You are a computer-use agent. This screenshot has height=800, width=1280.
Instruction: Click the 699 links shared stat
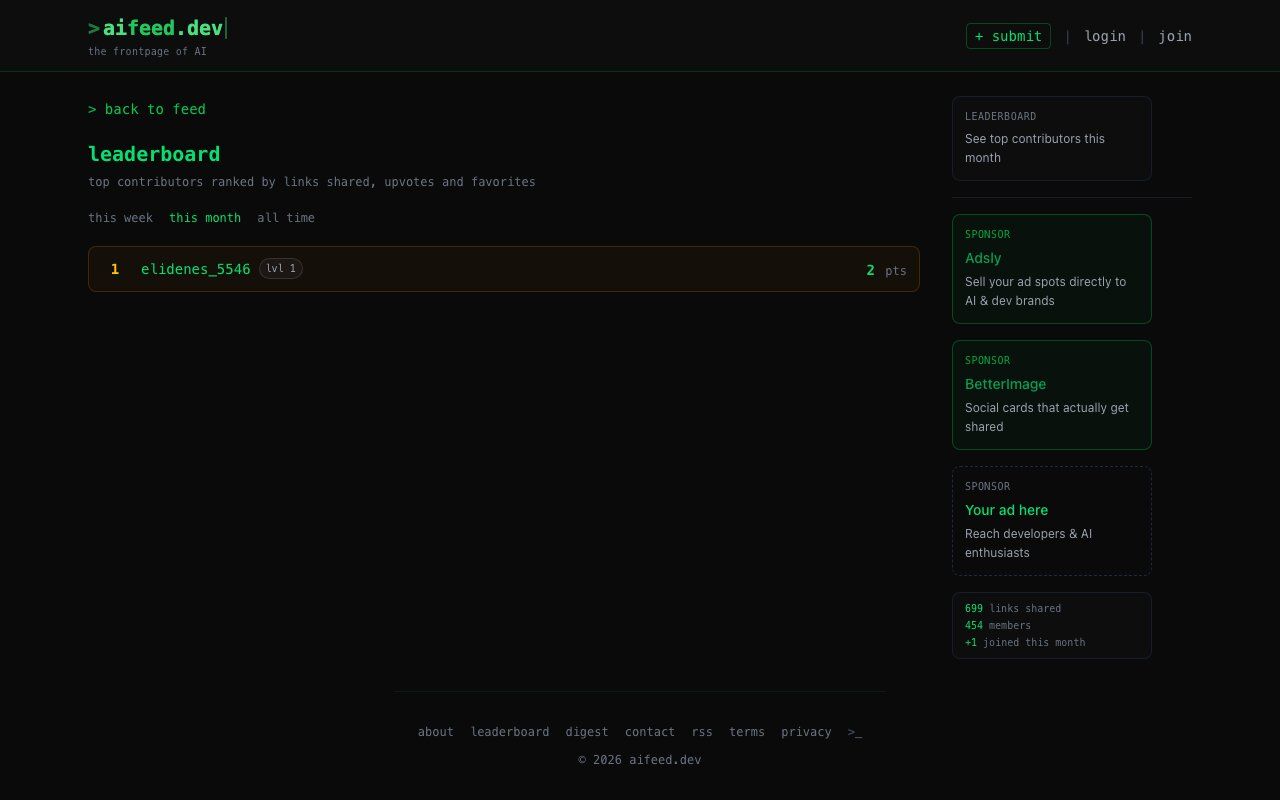tap(1013, 608)
